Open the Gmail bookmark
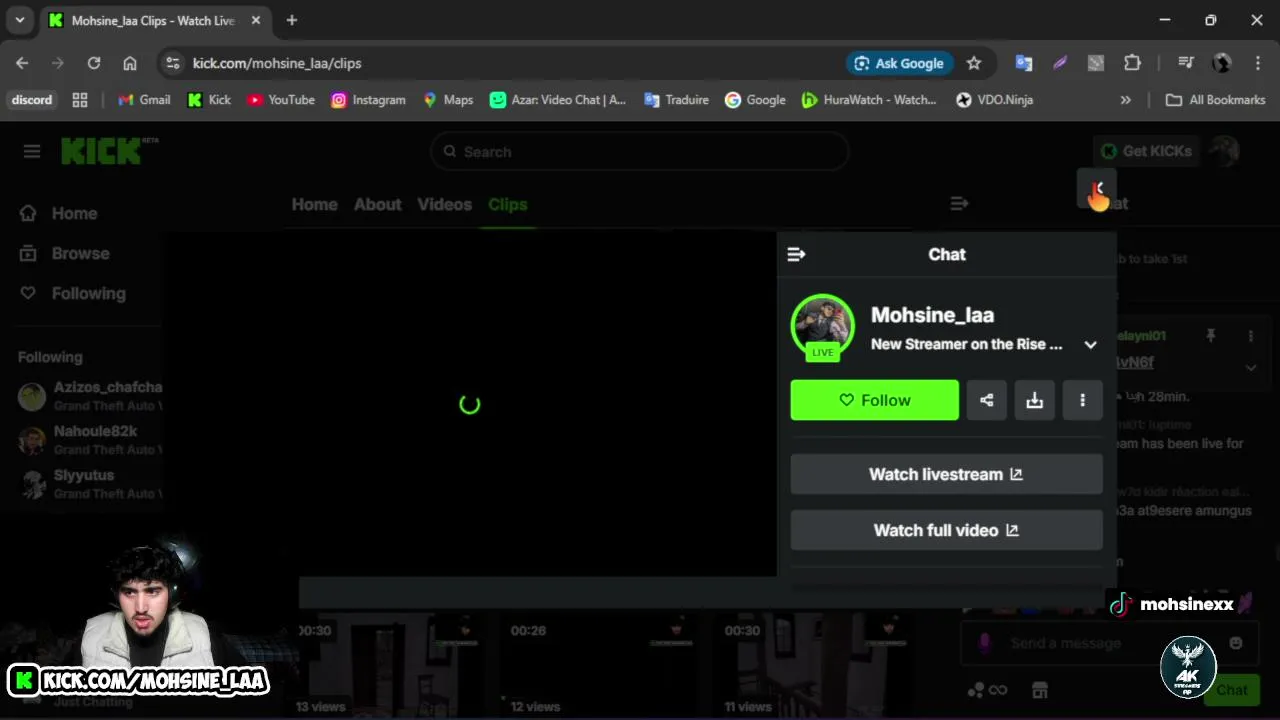 point(144,100)
